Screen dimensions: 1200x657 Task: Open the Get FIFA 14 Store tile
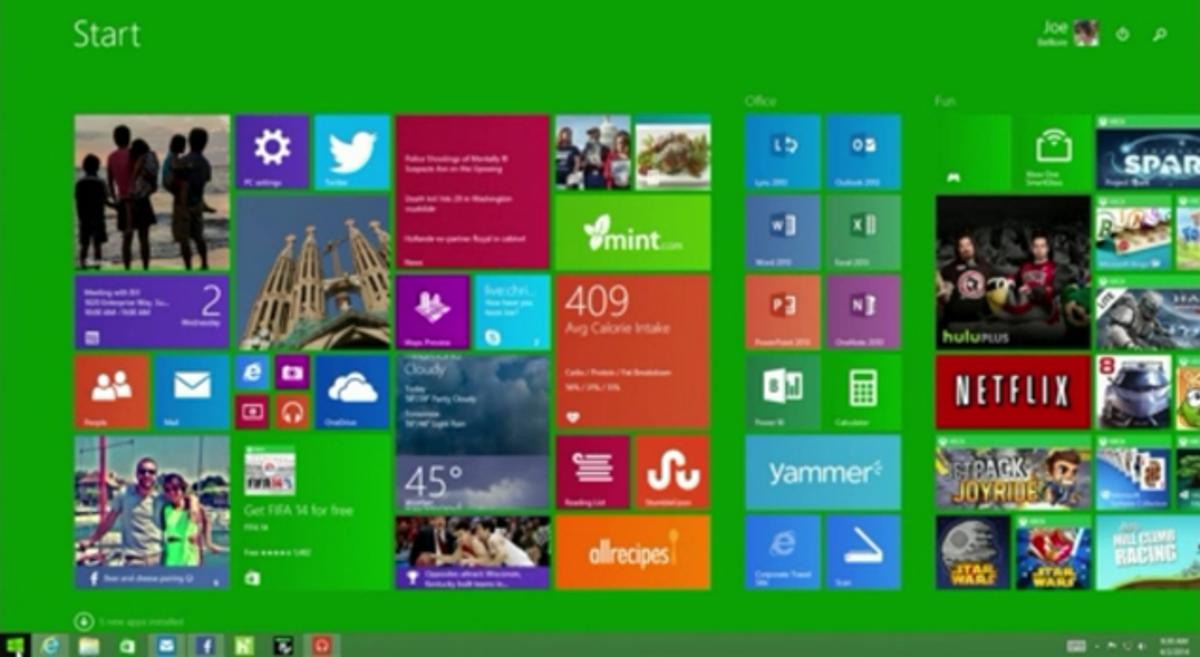pyautogui.click(x=313, y=512)
